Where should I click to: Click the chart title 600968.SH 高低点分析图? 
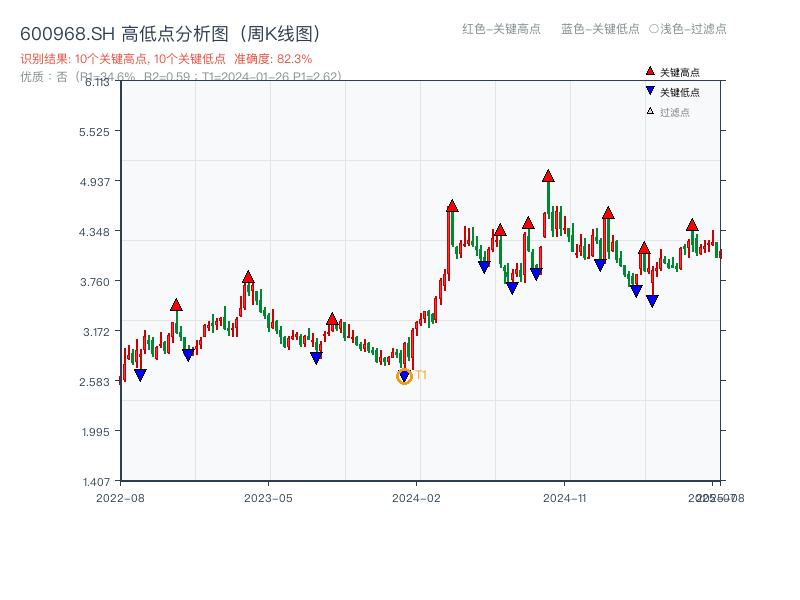click(171, 34)
